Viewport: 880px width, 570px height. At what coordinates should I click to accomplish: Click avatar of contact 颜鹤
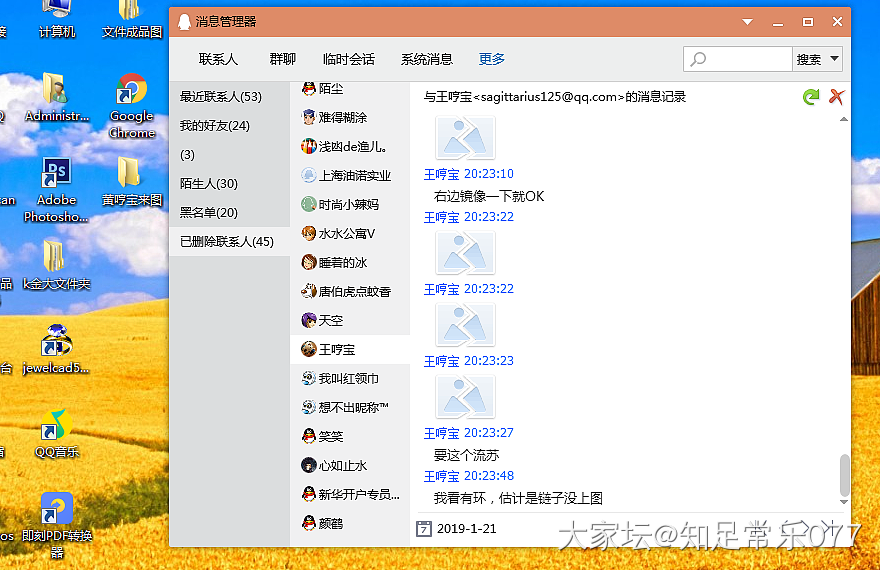coord(309,523)
